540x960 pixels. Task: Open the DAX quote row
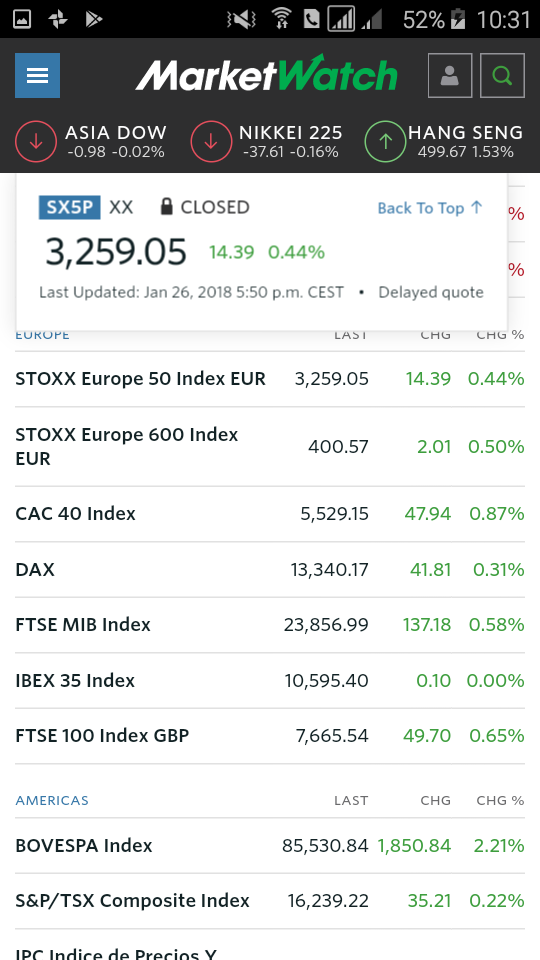click(x=270, y=569)
